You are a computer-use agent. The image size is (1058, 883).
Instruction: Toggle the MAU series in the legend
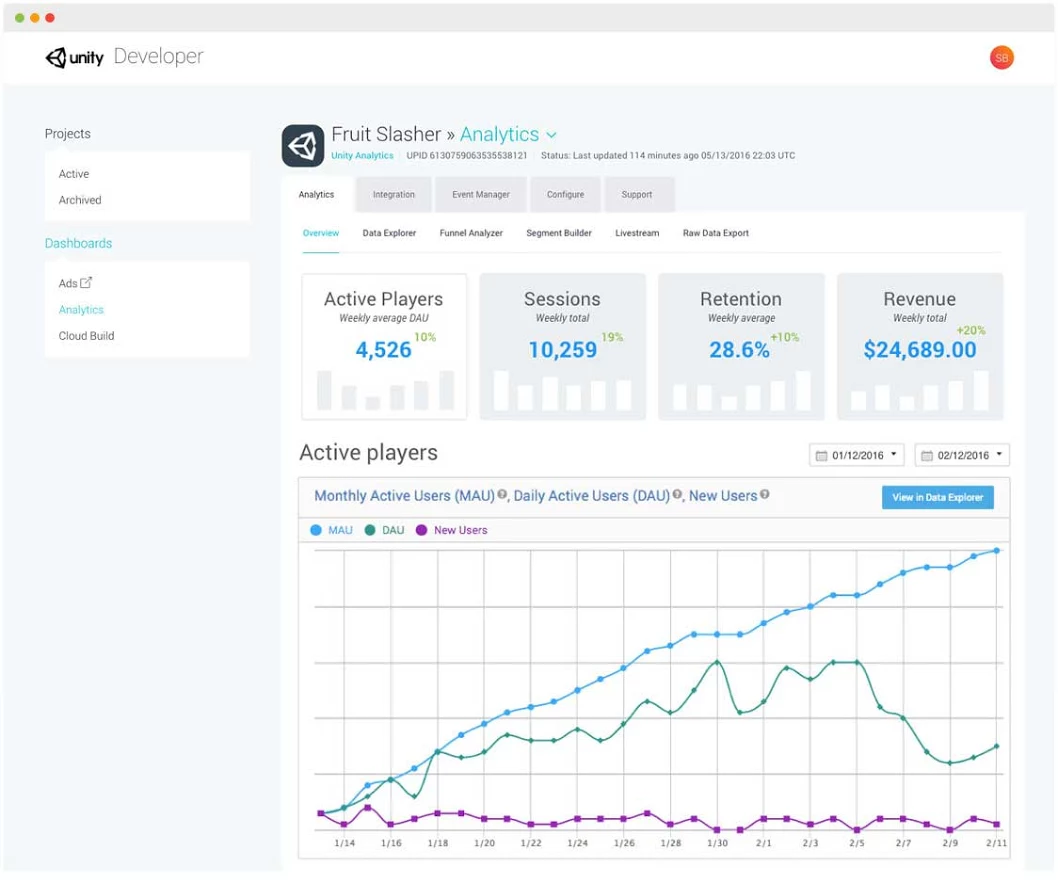335,530
